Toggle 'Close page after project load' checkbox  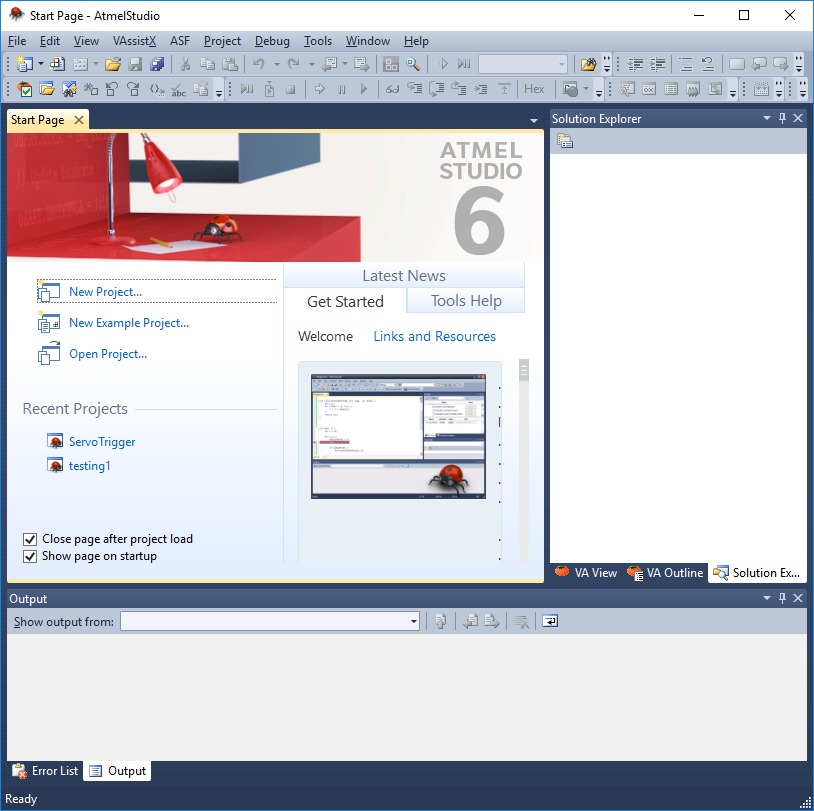point(30,539)
